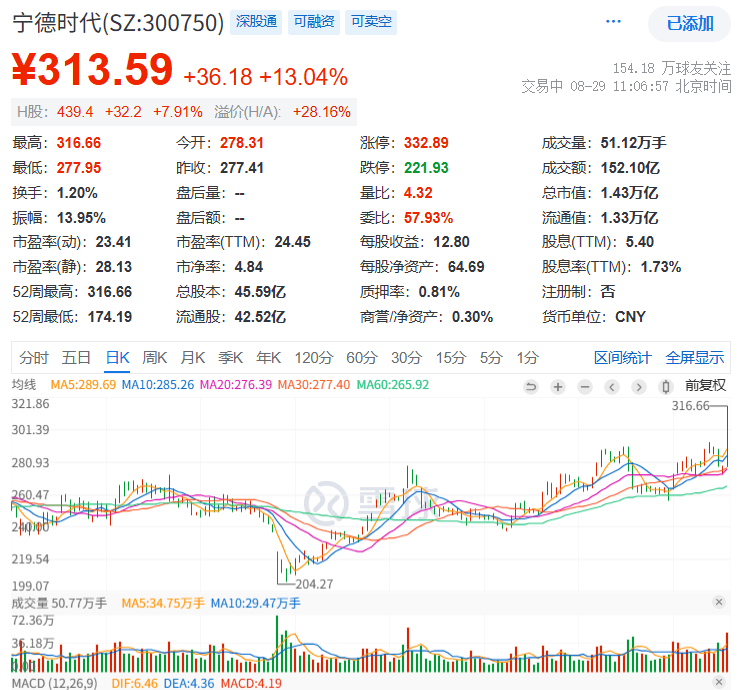Click the H股 price 439.4
740x690 pixels.
pos(75,112)
